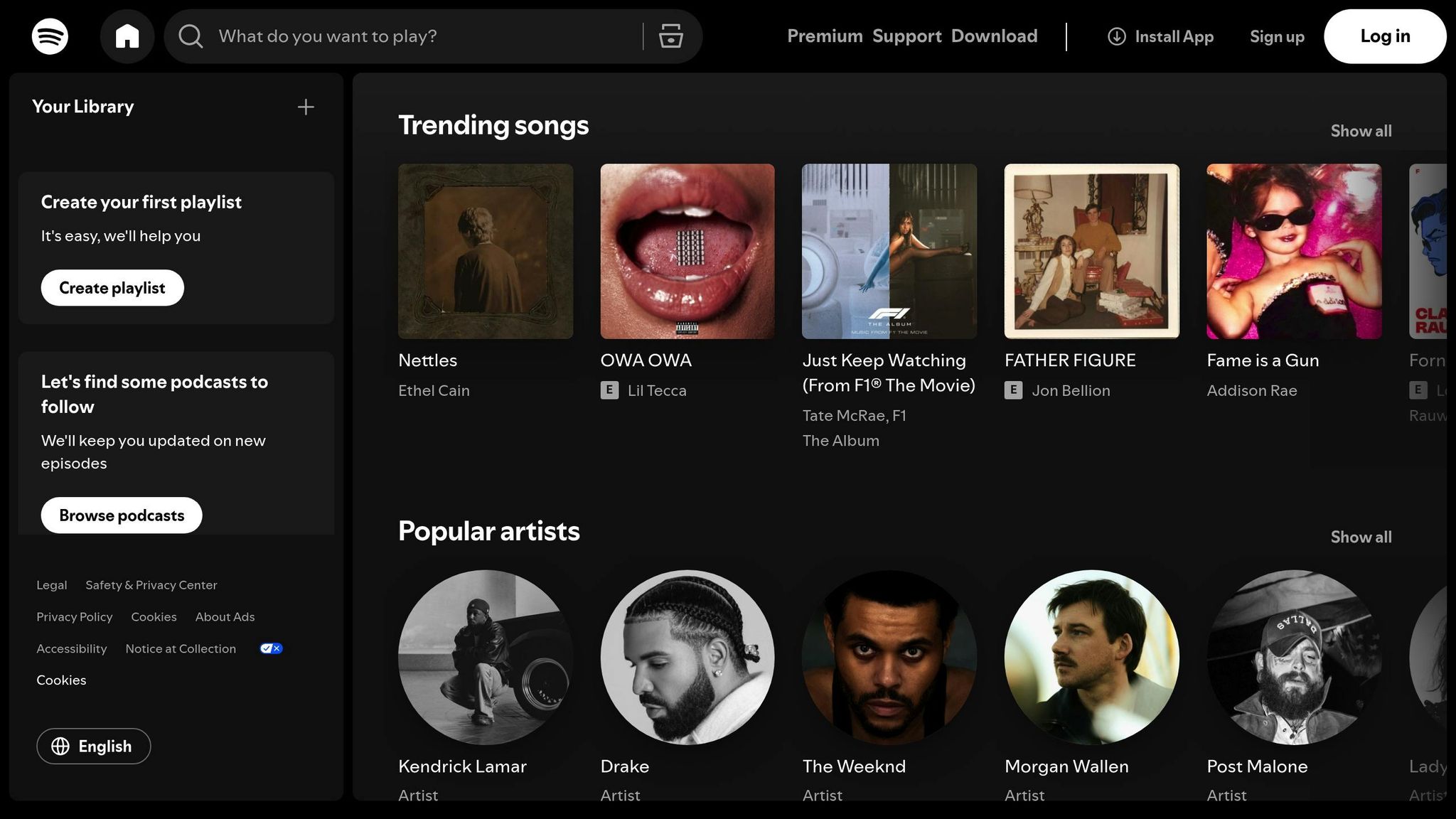The image size is (1456, 819).
Task: Open the English language selector
Action: click(x=94, y=746)
